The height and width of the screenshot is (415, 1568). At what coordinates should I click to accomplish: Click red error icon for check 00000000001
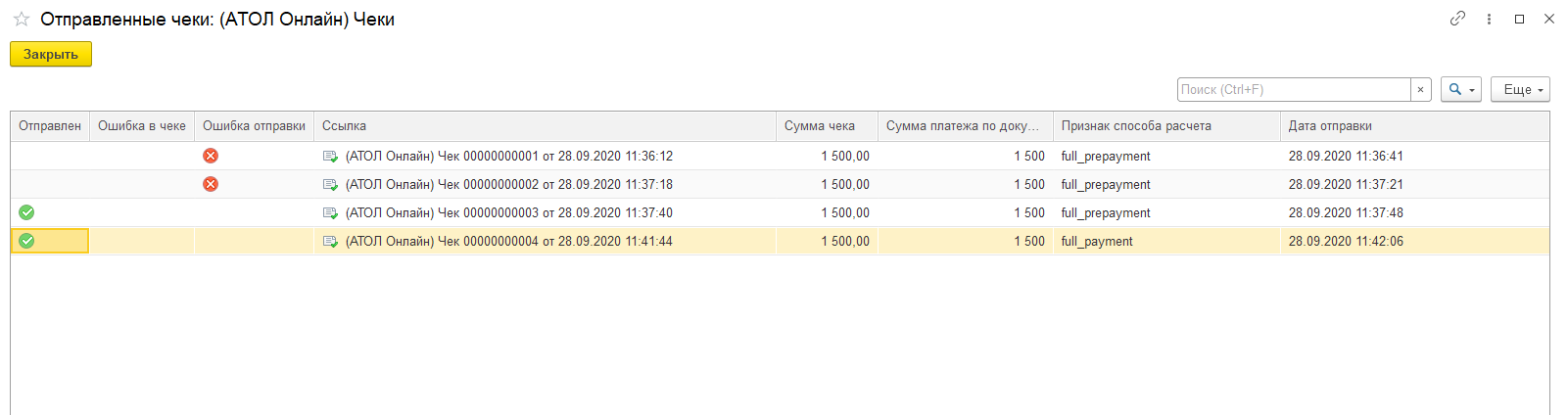[211, 156]
